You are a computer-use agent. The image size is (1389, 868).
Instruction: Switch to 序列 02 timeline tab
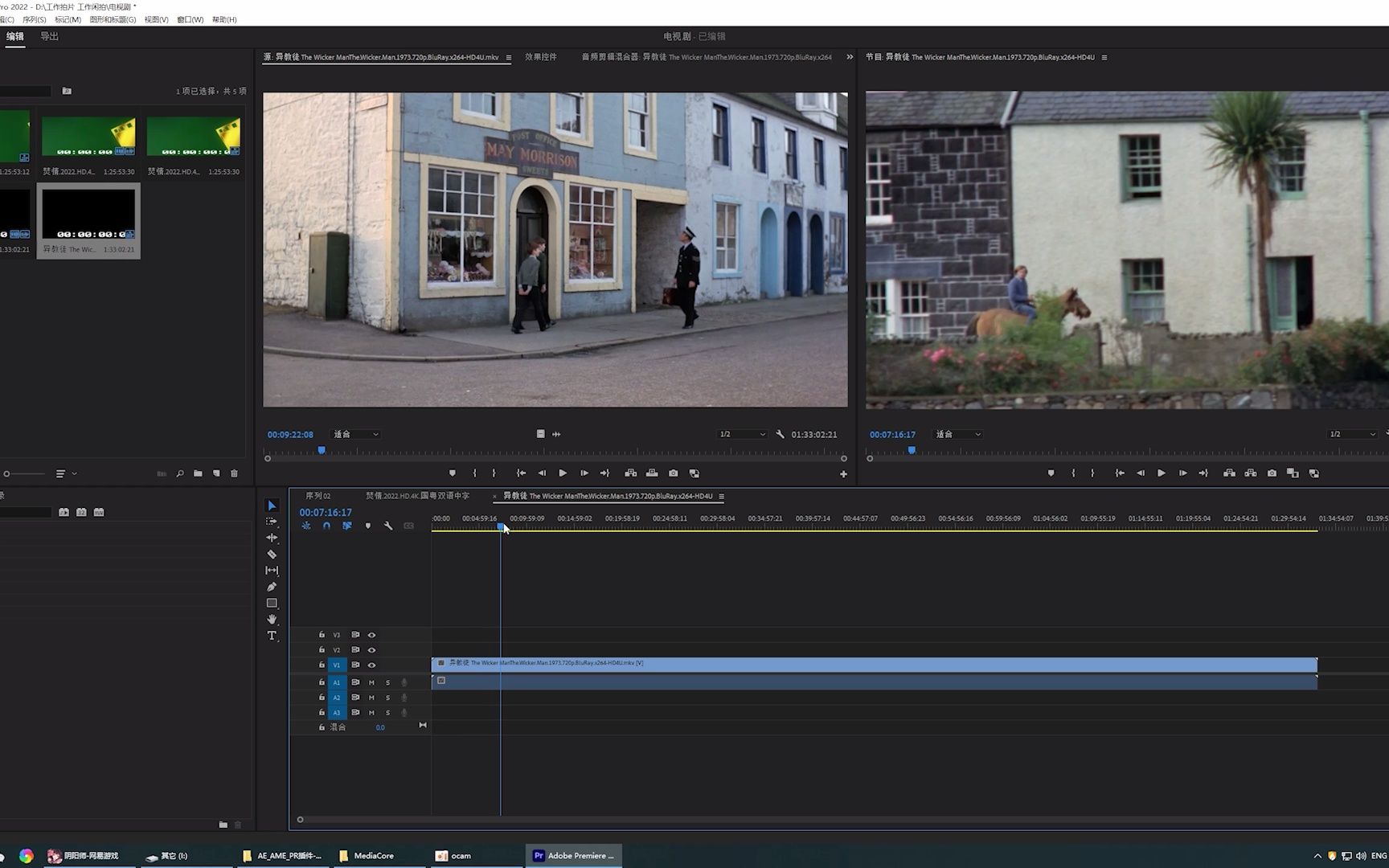tap(318, 496)
